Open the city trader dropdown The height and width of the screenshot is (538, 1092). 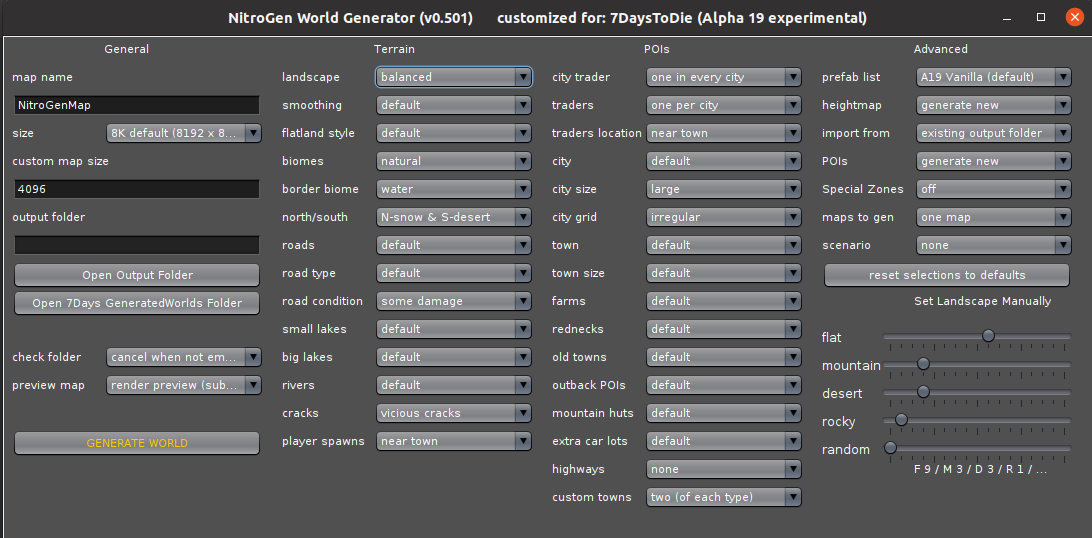point(724,77)
